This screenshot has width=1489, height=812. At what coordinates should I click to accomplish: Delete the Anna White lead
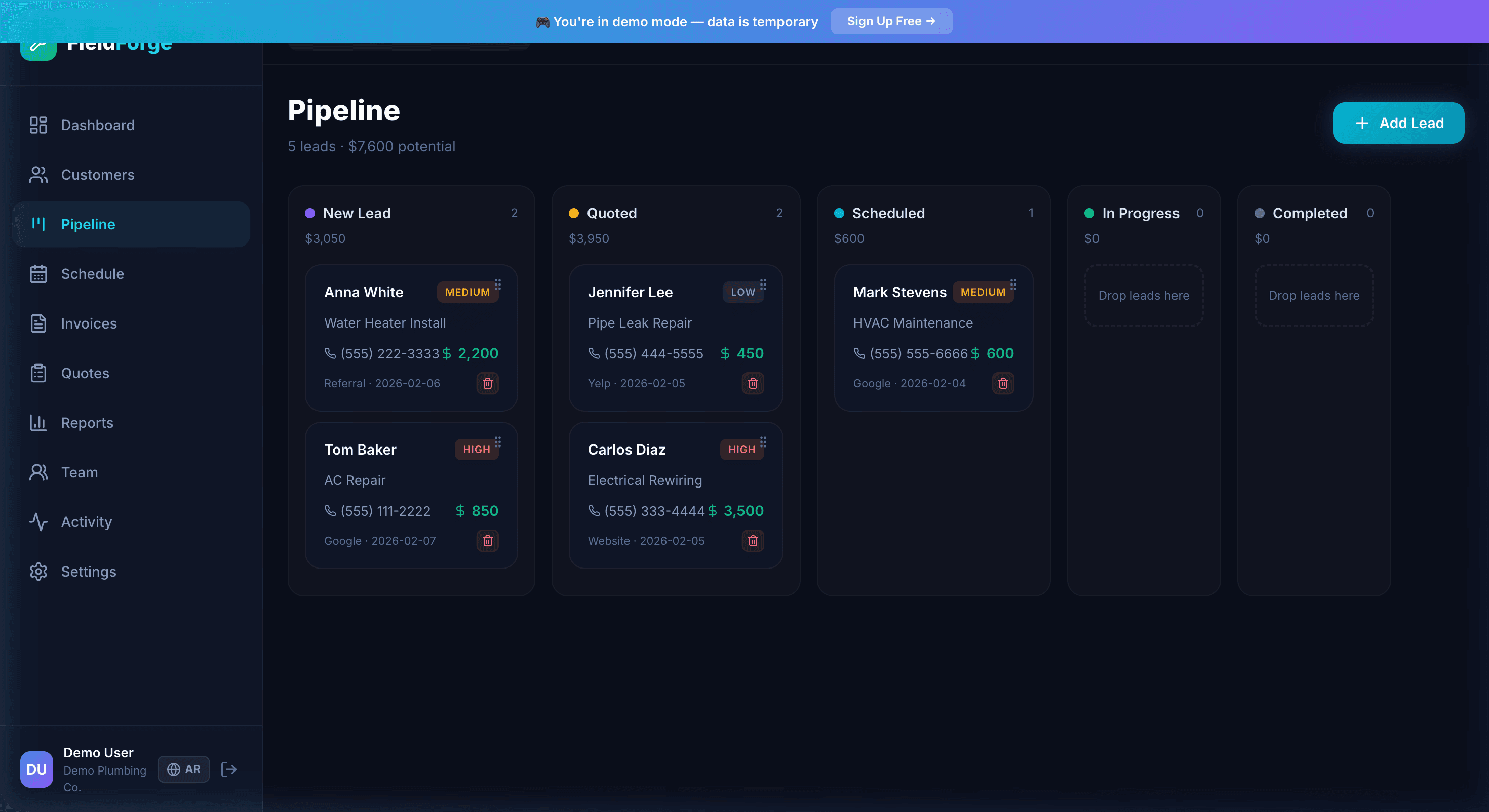pyautogui.click(x=487, y=383)
